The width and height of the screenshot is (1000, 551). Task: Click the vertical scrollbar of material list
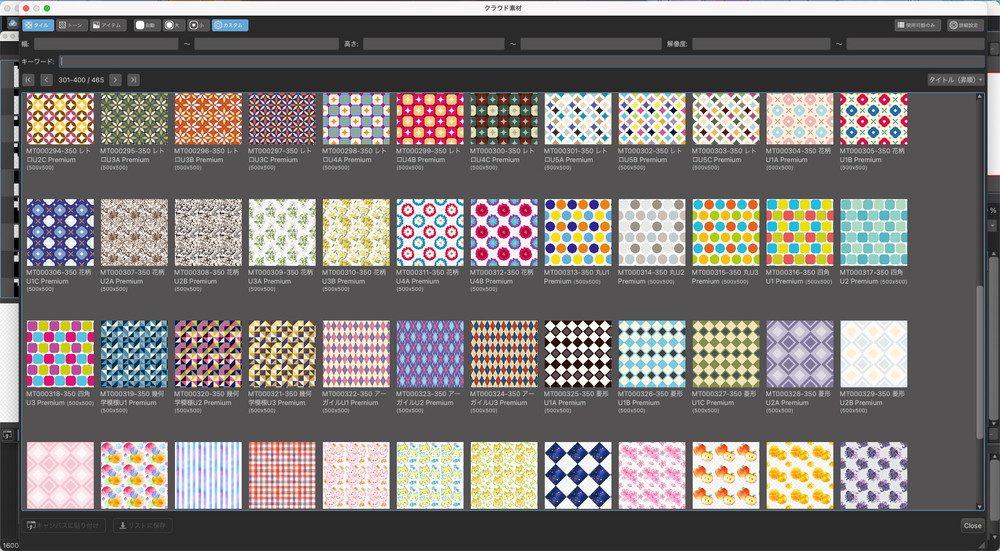(979, 360)
